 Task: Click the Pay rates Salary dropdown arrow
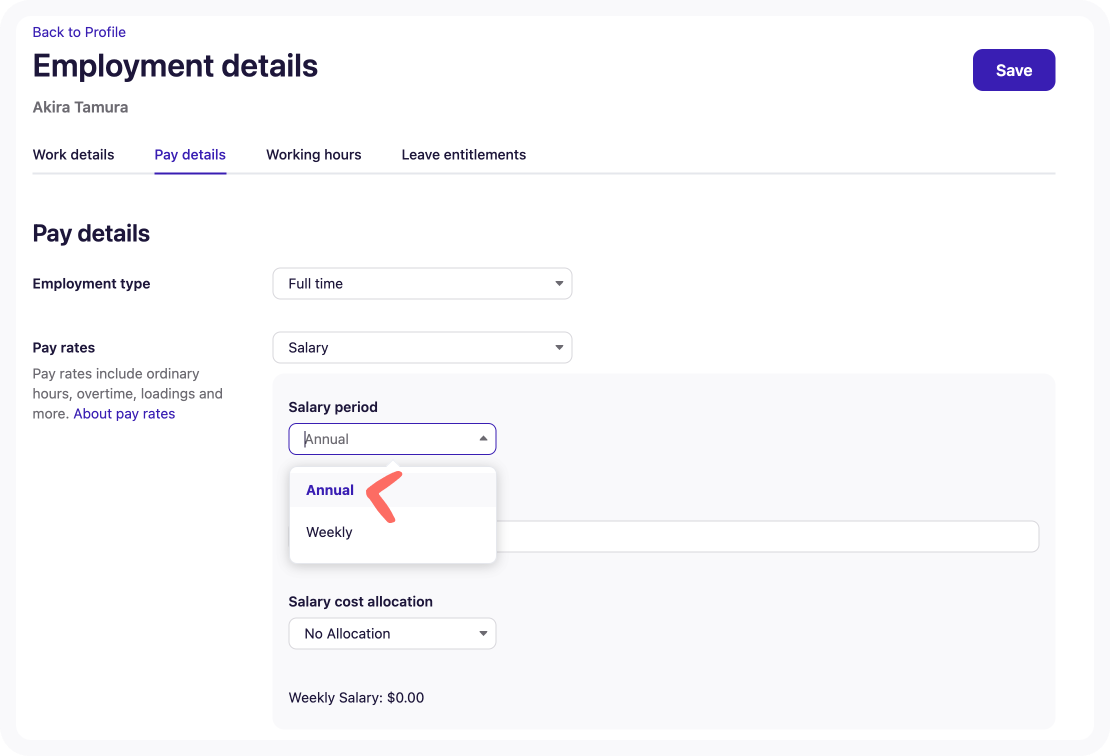tap(559, 348)
